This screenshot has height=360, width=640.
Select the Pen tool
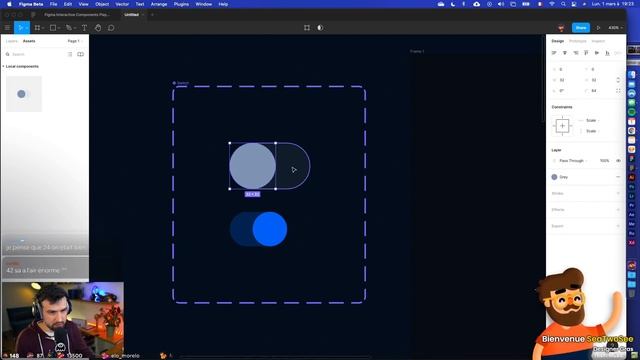(69, 28)
